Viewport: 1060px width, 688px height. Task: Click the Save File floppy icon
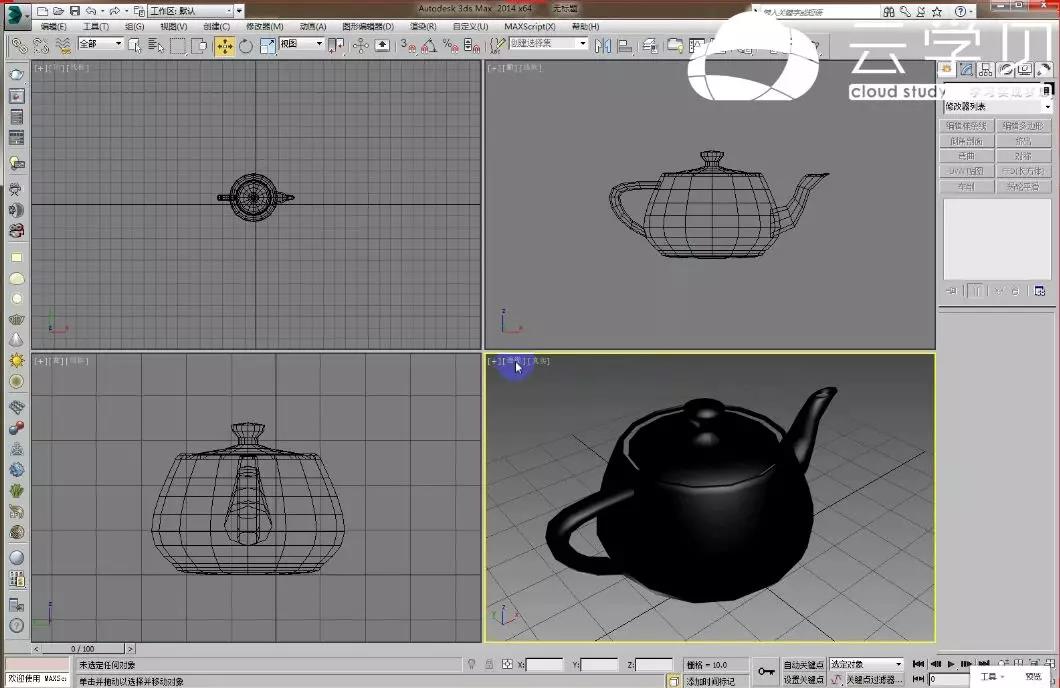pyautogui.click(x=74, y=11)
